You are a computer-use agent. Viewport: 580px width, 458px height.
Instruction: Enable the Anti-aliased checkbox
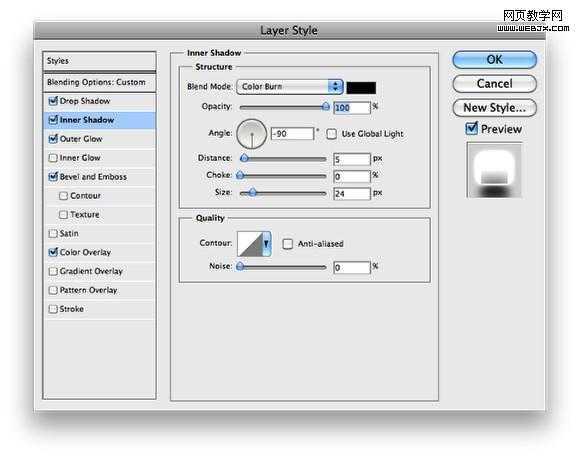tap(287, 244)
